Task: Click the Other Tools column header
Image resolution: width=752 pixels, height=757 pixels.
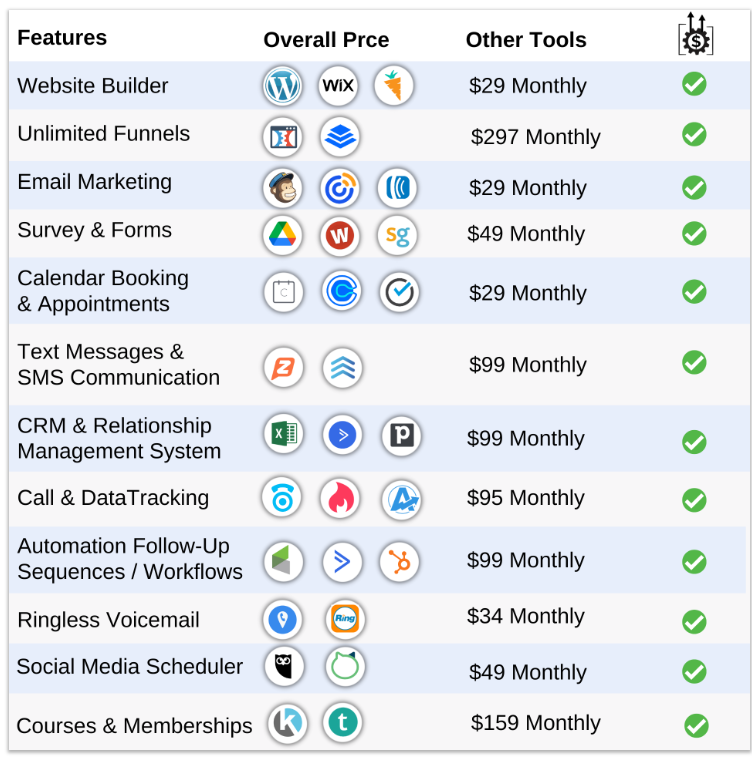Action: [526, 40]
